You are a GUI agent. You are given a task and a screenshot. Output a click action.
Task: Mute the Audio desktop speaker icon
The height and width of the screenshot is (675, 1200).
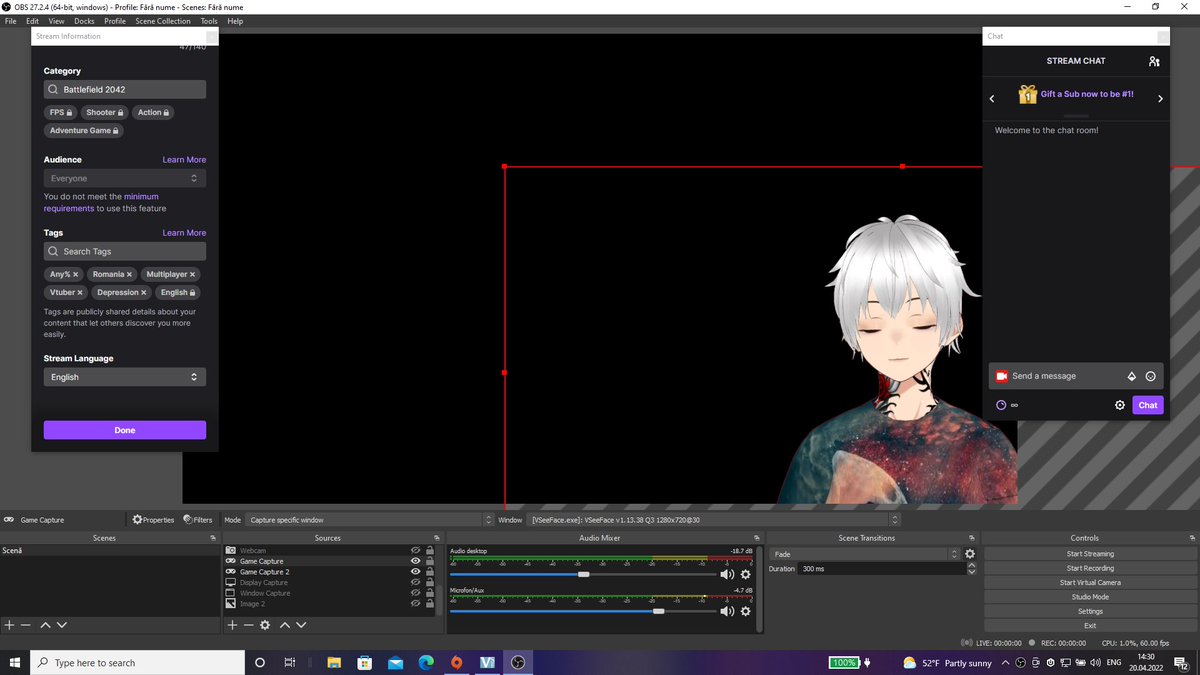(x=727, y=574)
